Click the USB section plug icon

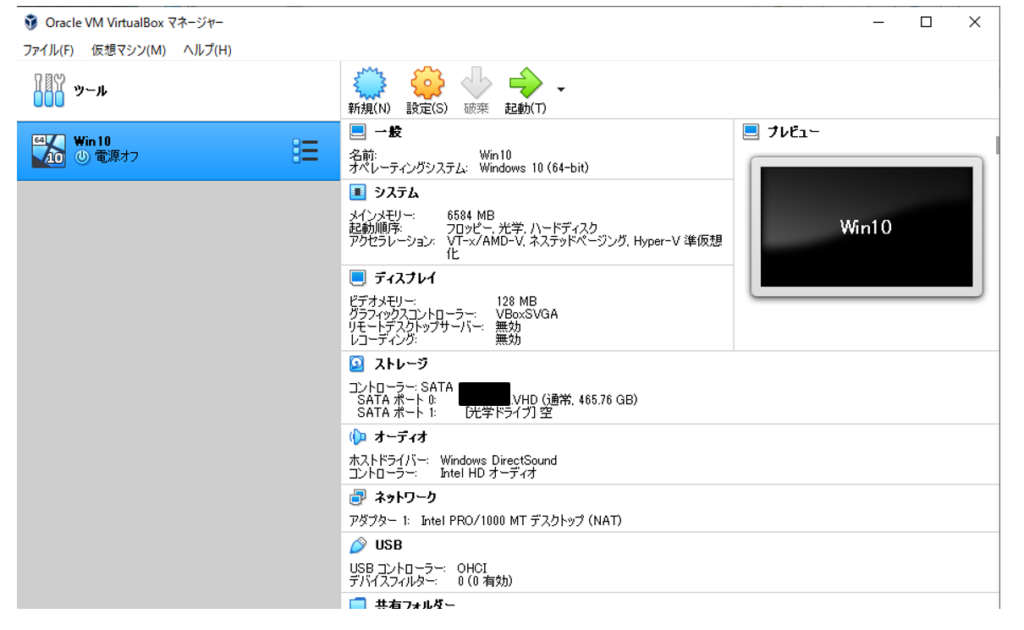point(357,545)
